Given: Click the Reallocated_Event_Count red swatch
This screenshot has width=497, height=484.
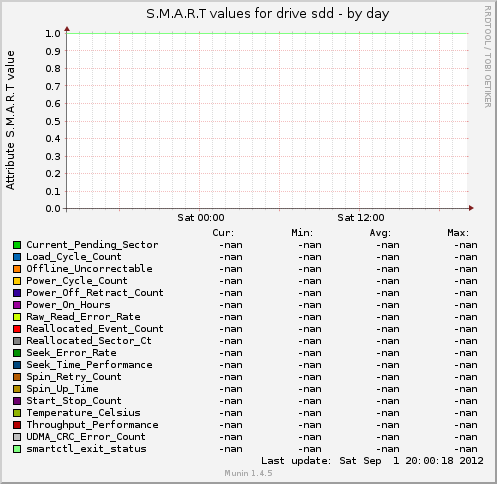Looking at the screenshot, I should [17, 329].
